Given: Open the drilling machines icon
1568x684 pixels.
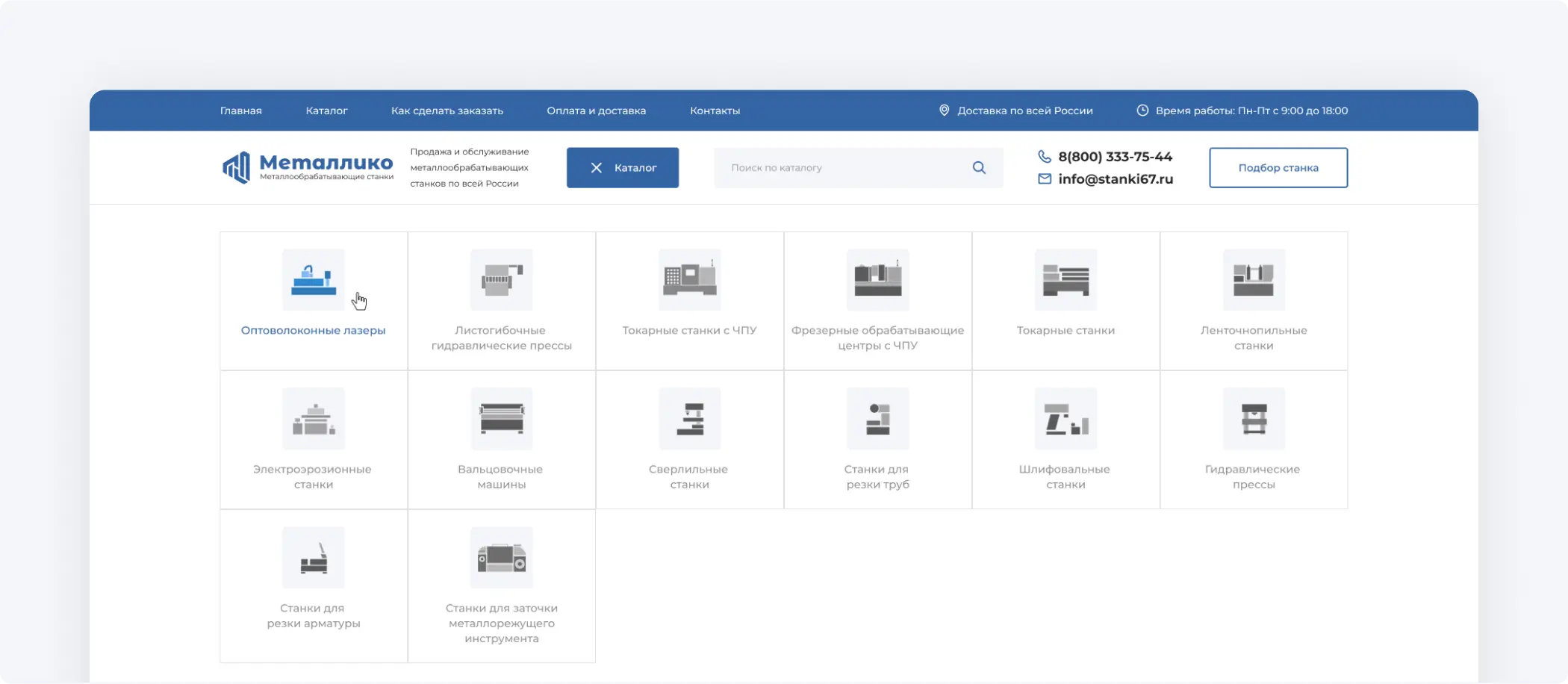Looking at the screenshot, I should [689, 419].
